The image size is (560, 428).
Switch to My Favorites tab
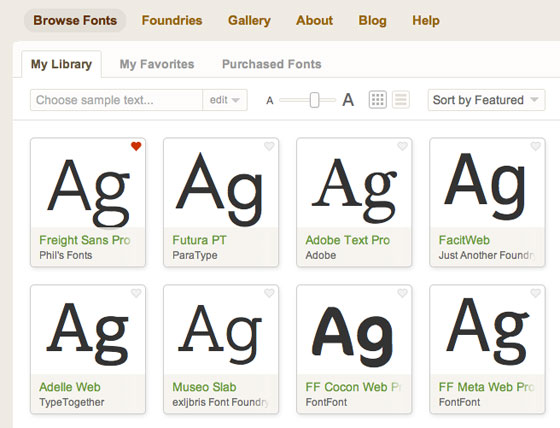coord(157,64)
